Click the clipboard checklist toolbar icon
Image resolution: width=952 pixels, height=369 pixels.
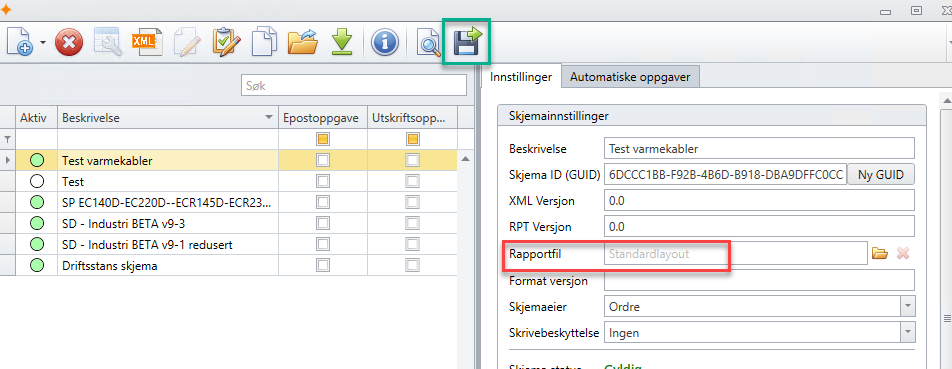(x=225, y=43)
